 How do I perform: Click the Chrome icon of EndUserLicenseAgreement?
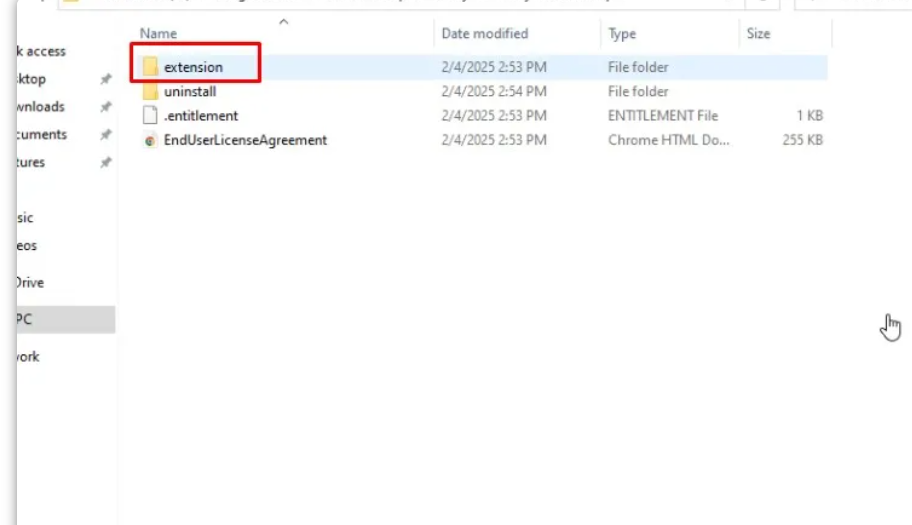tap(150, 140)
